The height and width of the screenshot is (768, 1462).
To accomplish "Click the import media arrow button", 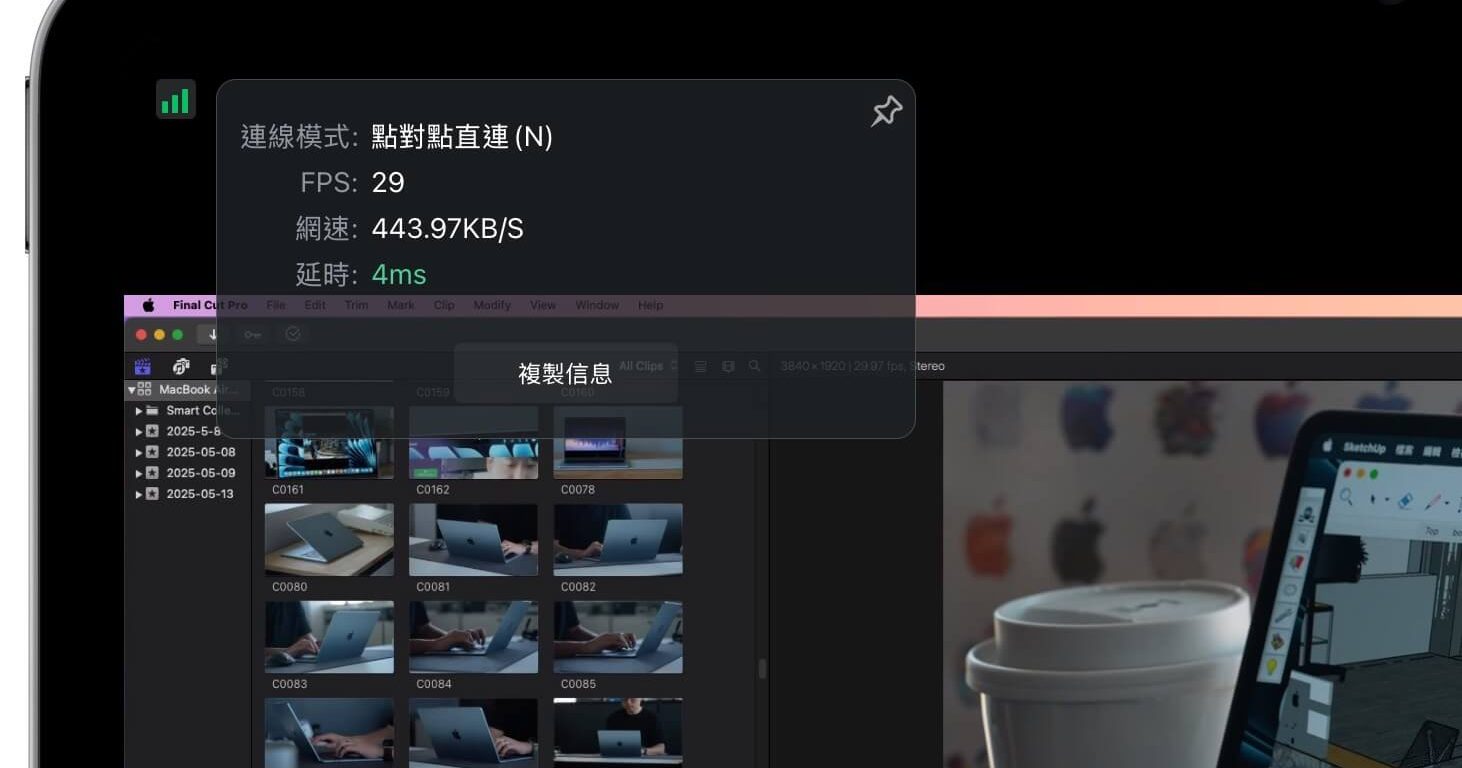I will tap(212, 334).
